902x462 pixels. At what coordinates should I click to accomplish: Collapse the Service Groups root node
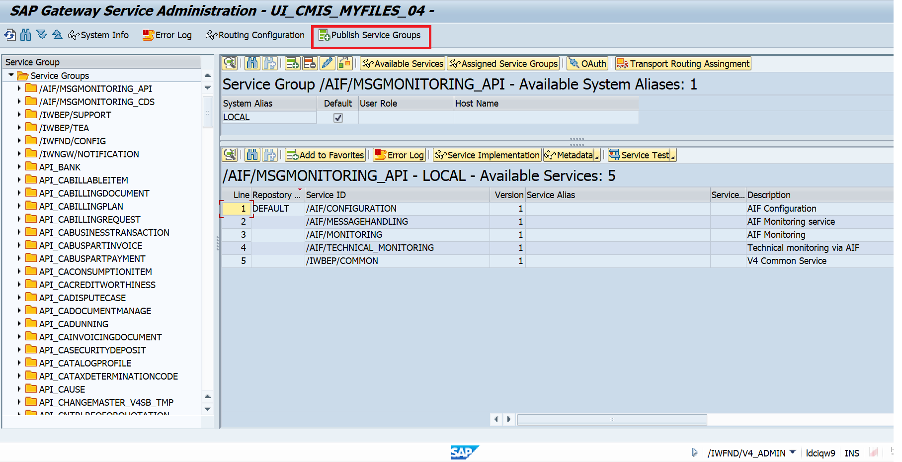coord(11,75)
